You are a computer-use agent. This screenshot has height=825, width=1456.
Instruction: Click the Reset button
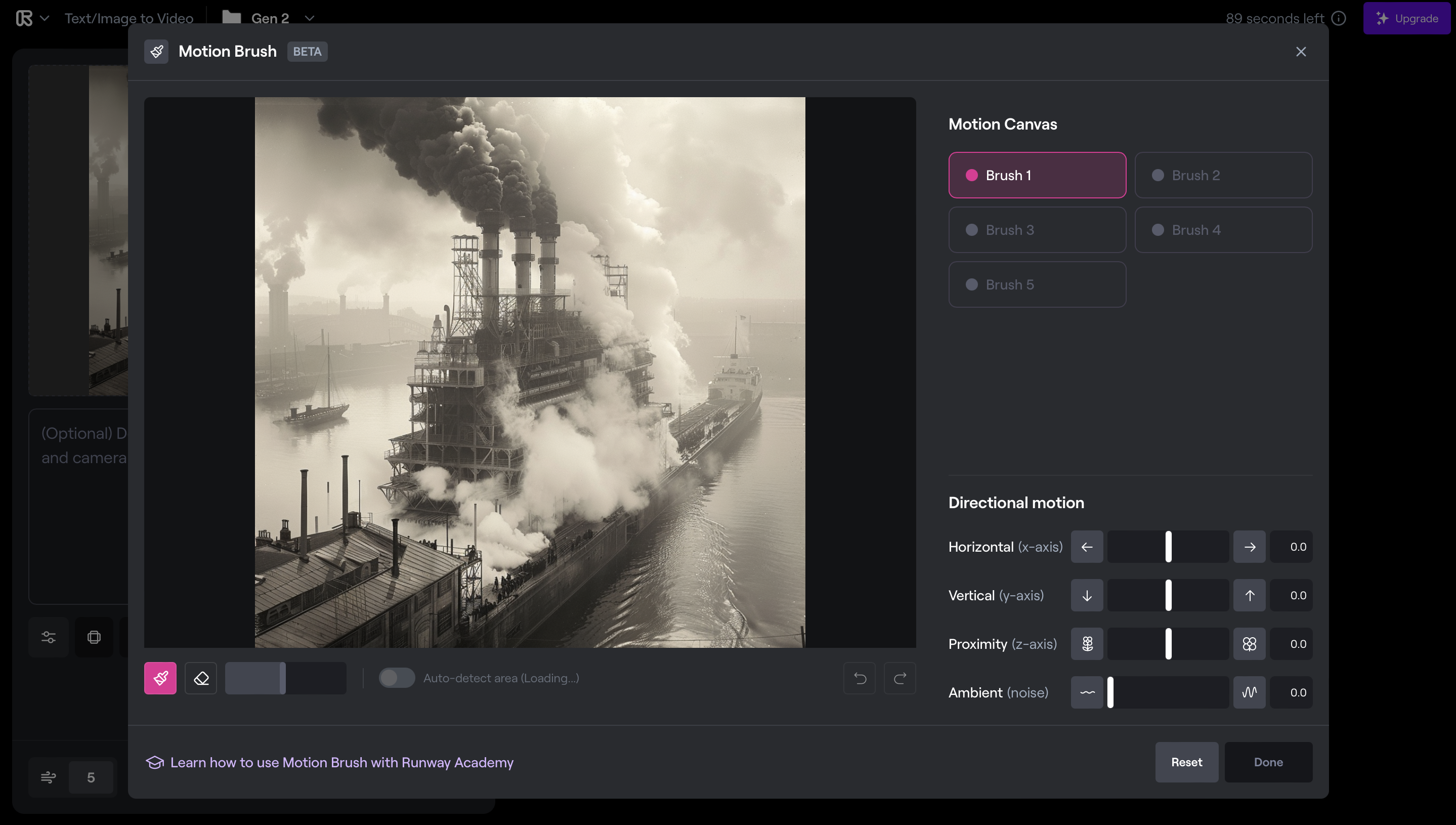(x=1186, y=762)
